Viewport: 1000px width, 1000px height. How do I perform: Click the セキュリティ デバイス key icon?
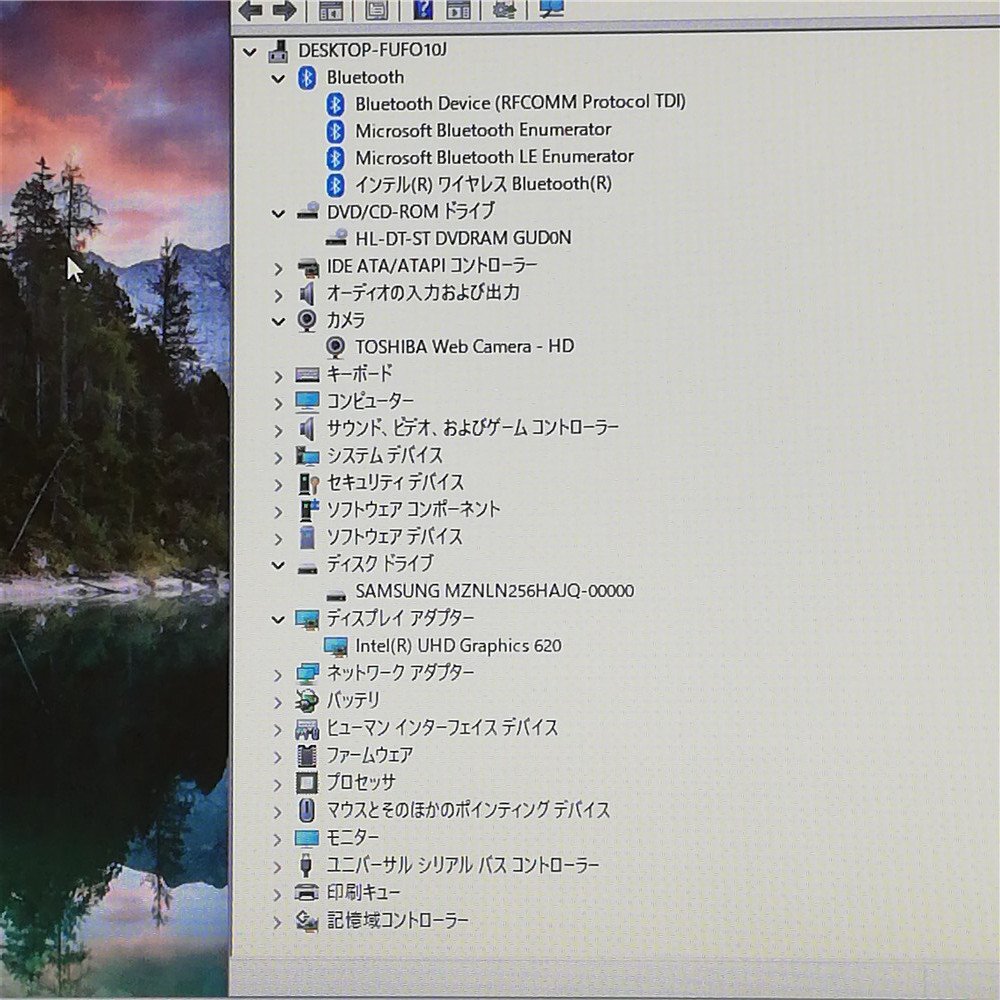308,483
